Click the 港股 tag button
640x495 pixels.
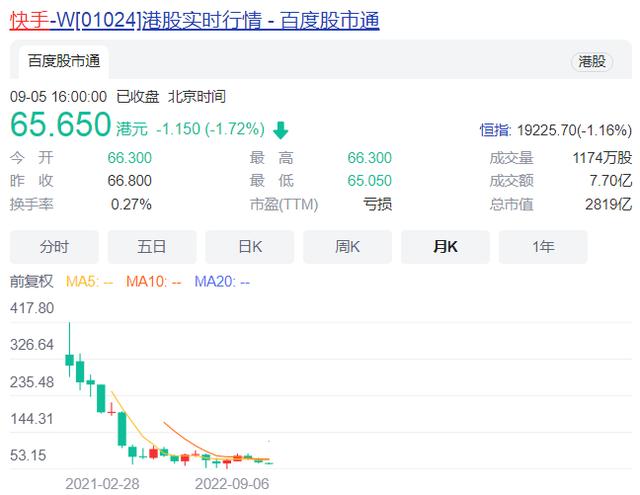[591, 62]
